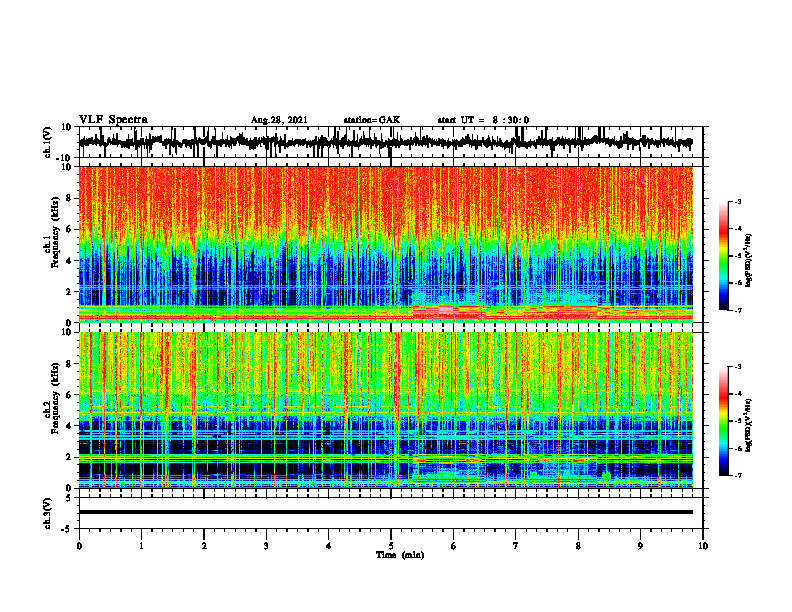The height and width of the screenshot is (612, 792).
Task: Click time axis tick label "5"
Action: [391, 546]
